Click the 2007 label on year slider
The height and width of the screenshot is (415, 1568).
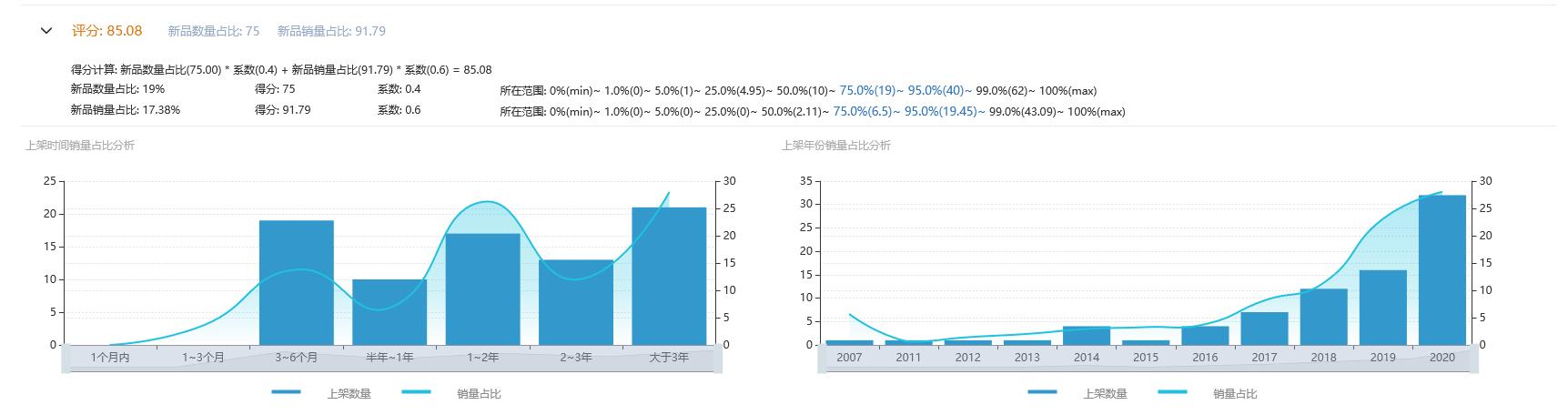(848, 358)
